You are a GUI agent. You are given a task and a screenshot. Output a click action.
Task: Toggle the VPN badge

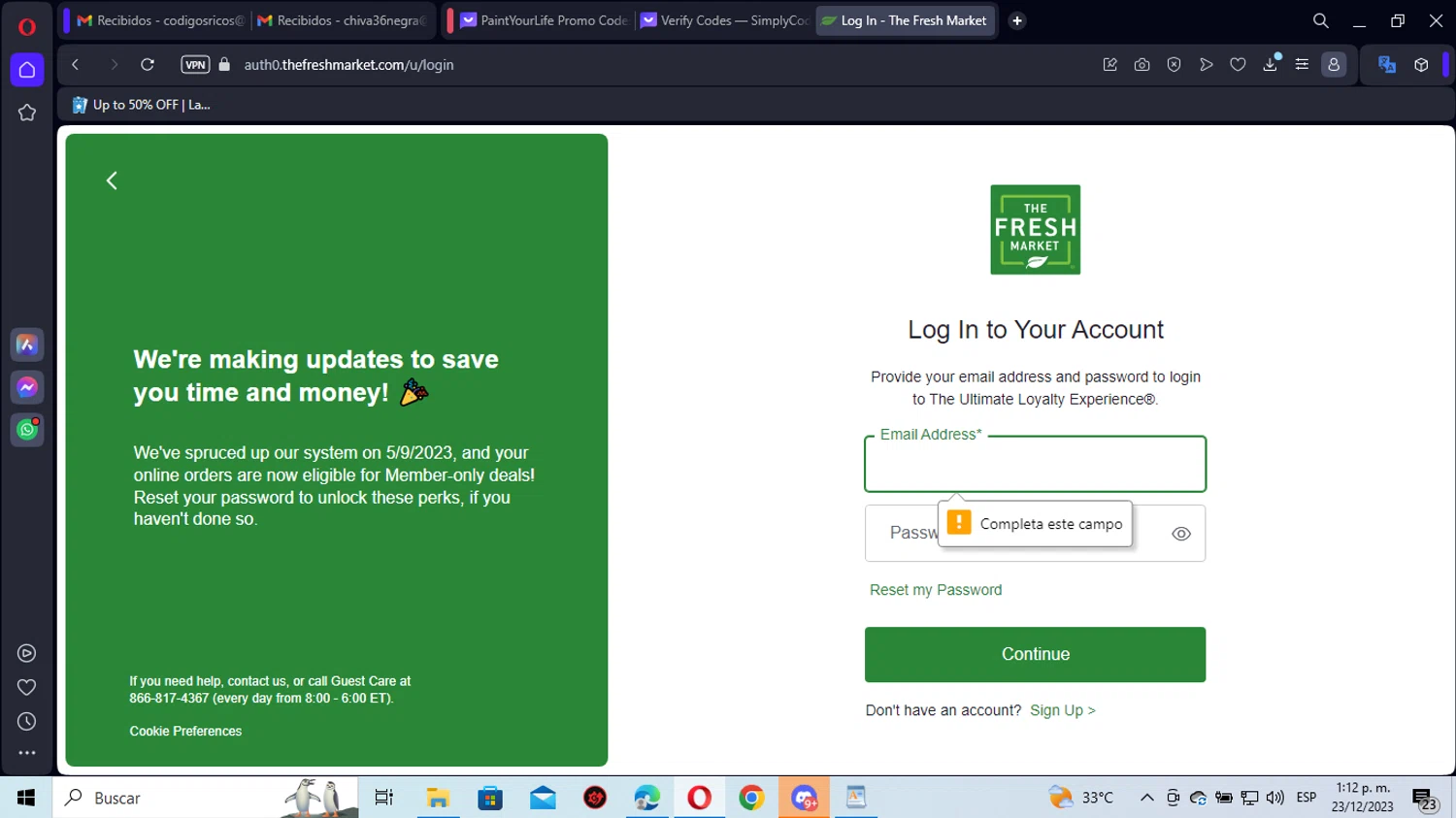[195, 65]
